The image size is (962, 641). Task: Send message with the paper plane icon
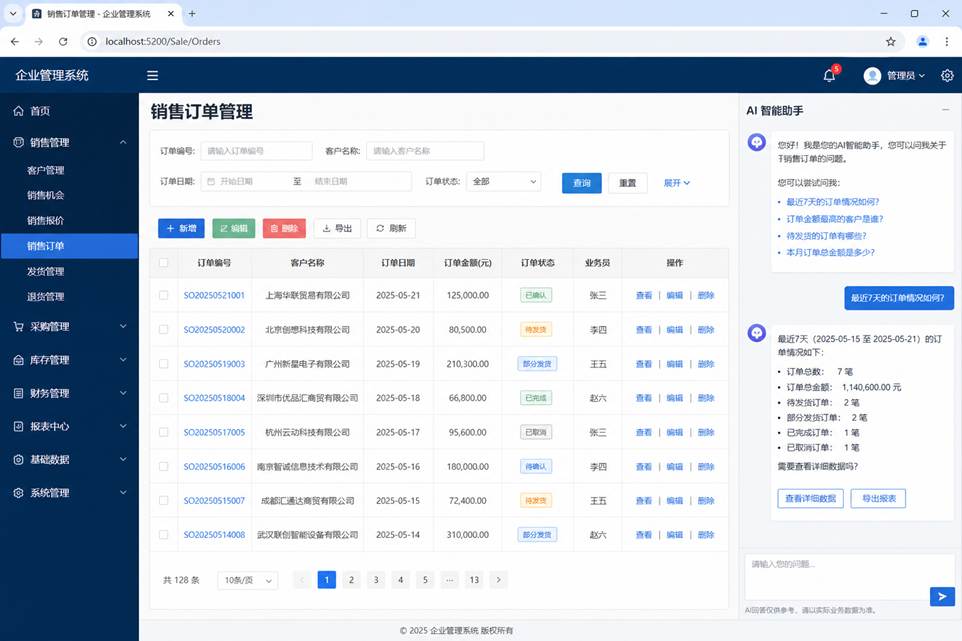point(942,596)
